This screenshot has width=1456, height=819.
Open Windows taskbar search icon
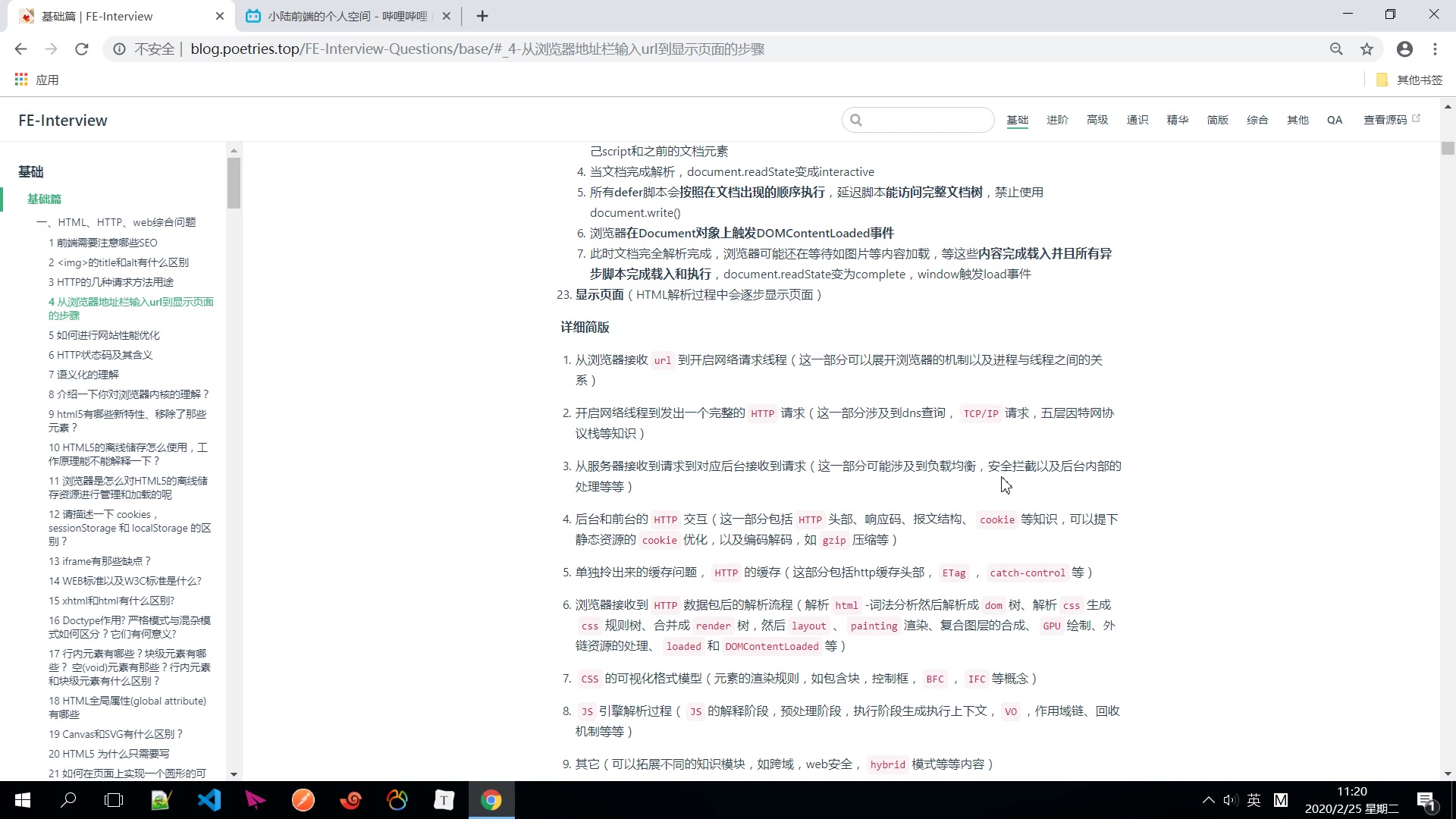click(68, 800)
